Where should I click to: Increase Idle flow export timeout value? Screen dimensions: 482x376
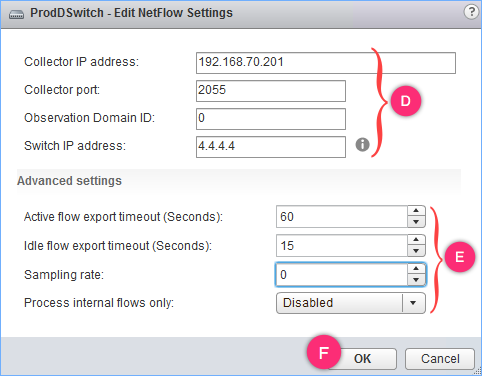pyautogui.click(x=416, y=240)
